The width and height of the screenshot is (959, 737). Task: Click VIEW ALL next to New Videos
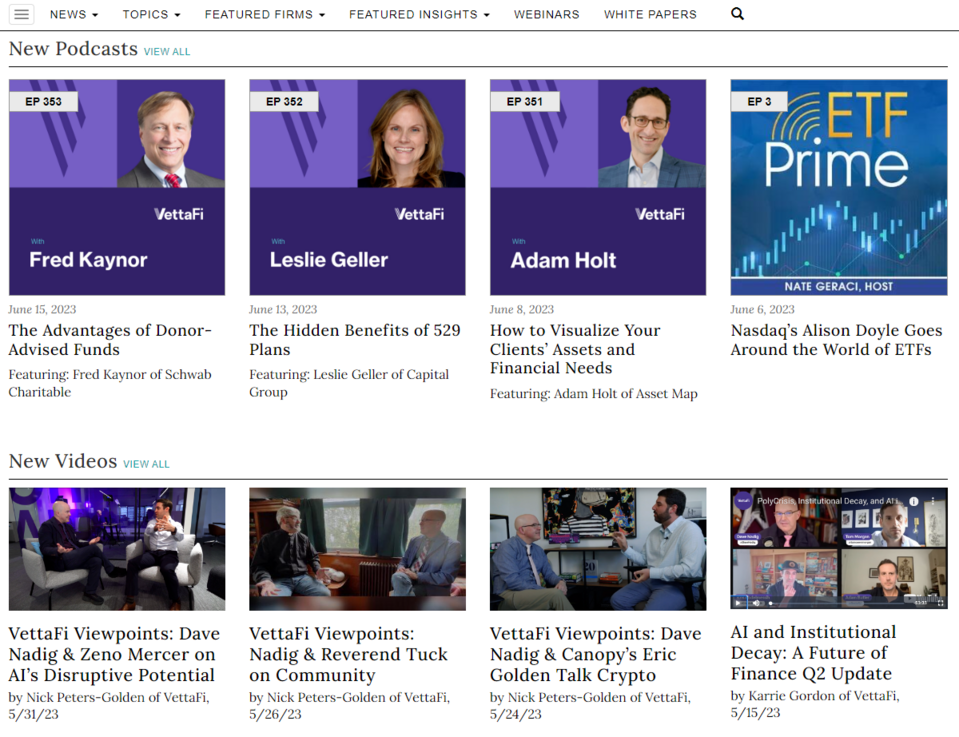[x=146, y=464]
